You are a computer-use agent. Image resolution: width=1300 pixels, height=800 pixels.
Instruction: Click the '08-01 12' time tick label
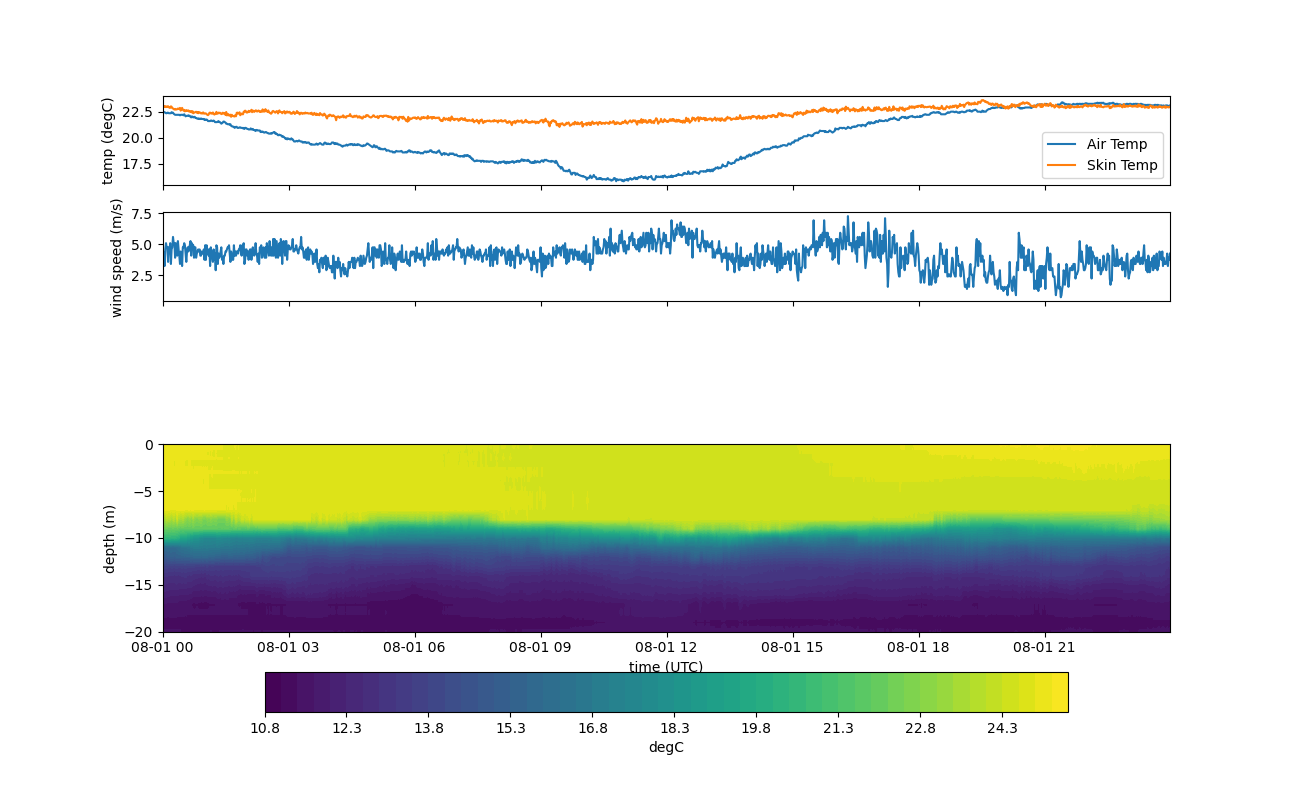pos(666,647)
